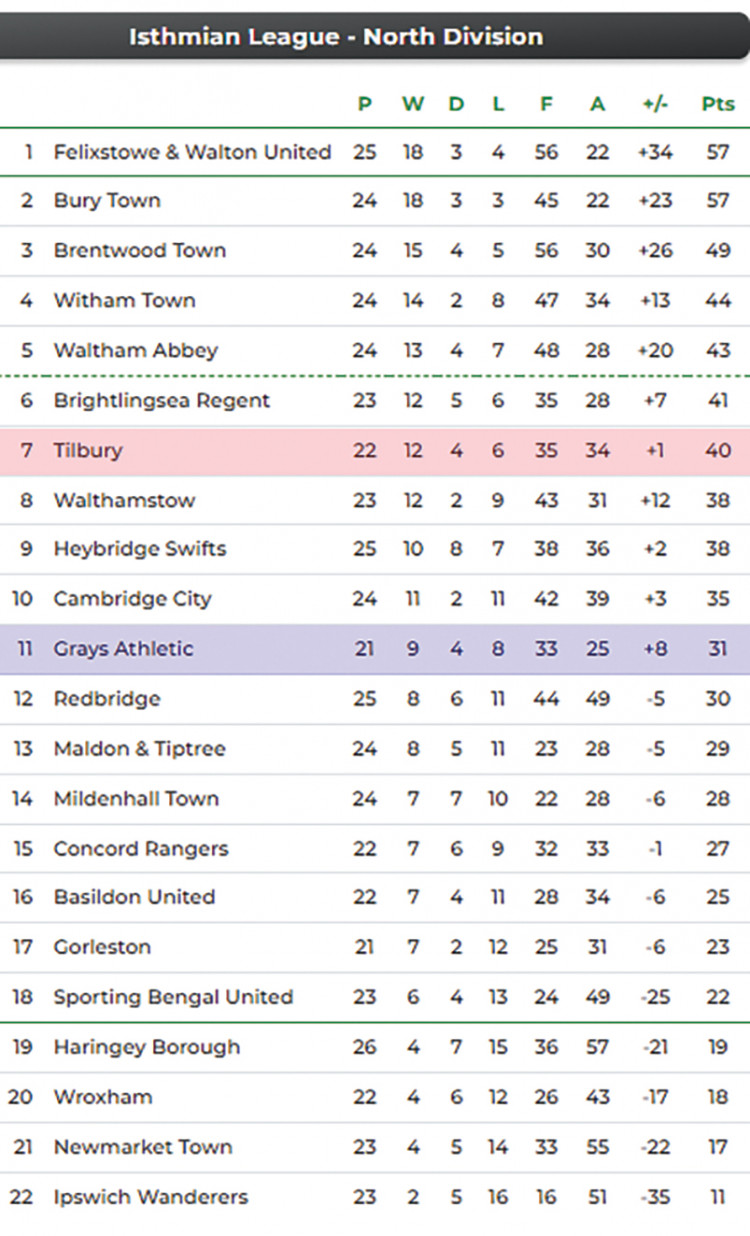Open the Felixstowe & Walton United team link
The image size is (750, 1236).
pyautogui.click(x=192, y=152)
